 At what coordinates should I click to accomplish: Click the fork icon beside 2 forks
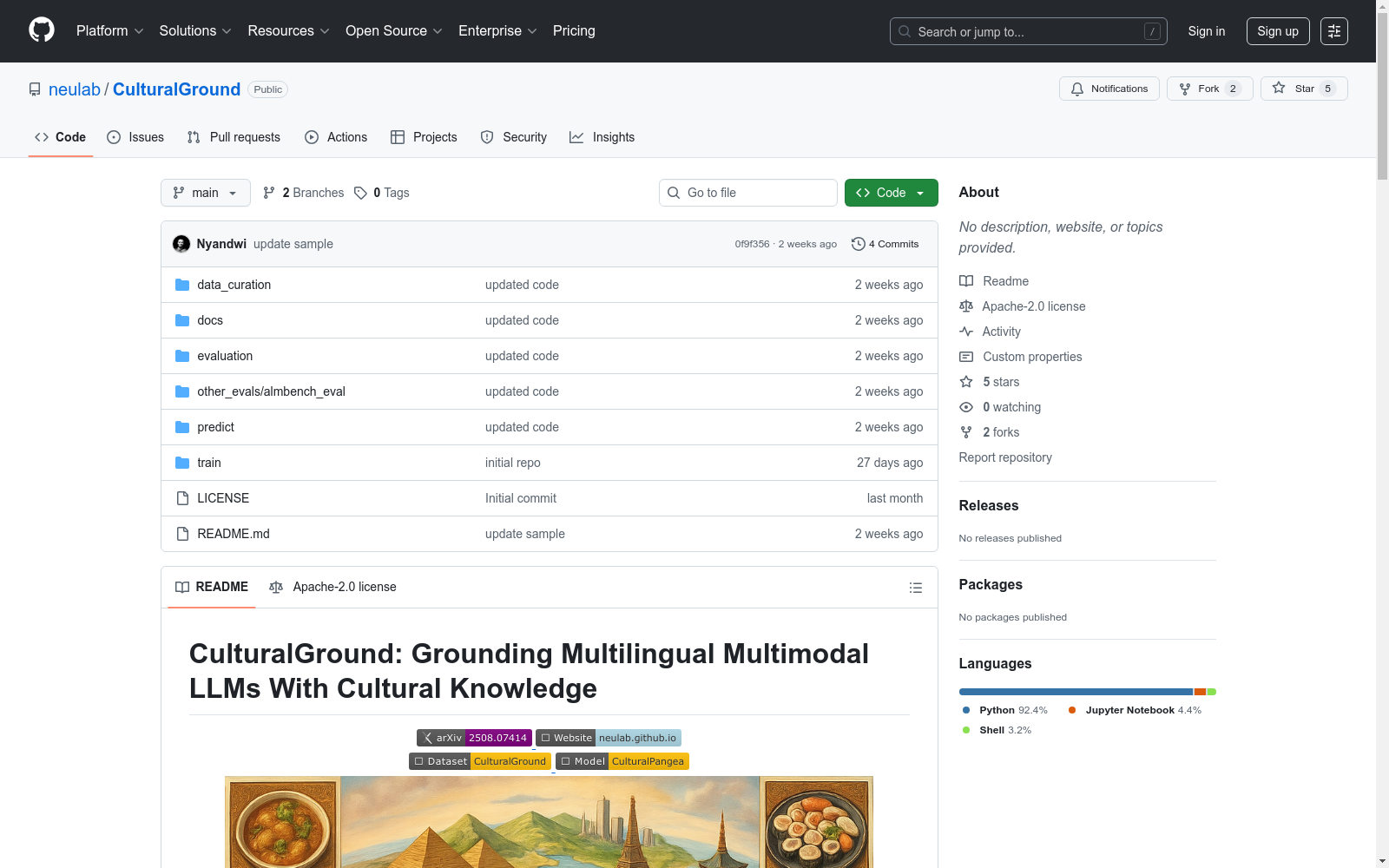(x=966, y=432)
